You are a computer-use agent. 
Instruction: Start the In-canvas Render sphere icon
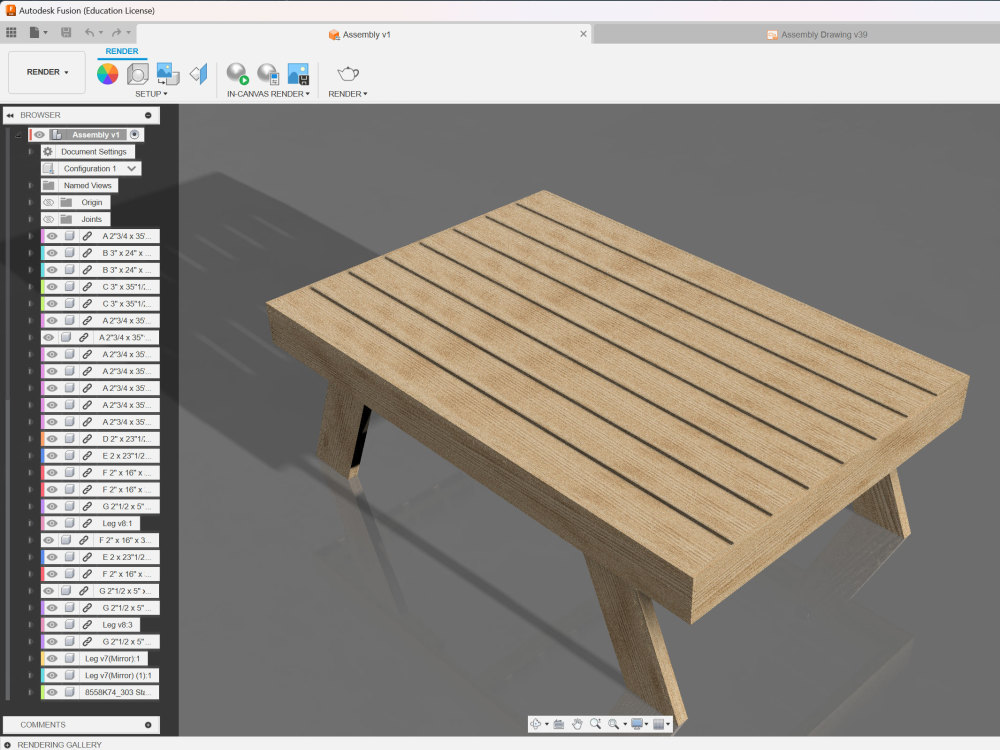[237, 74]
